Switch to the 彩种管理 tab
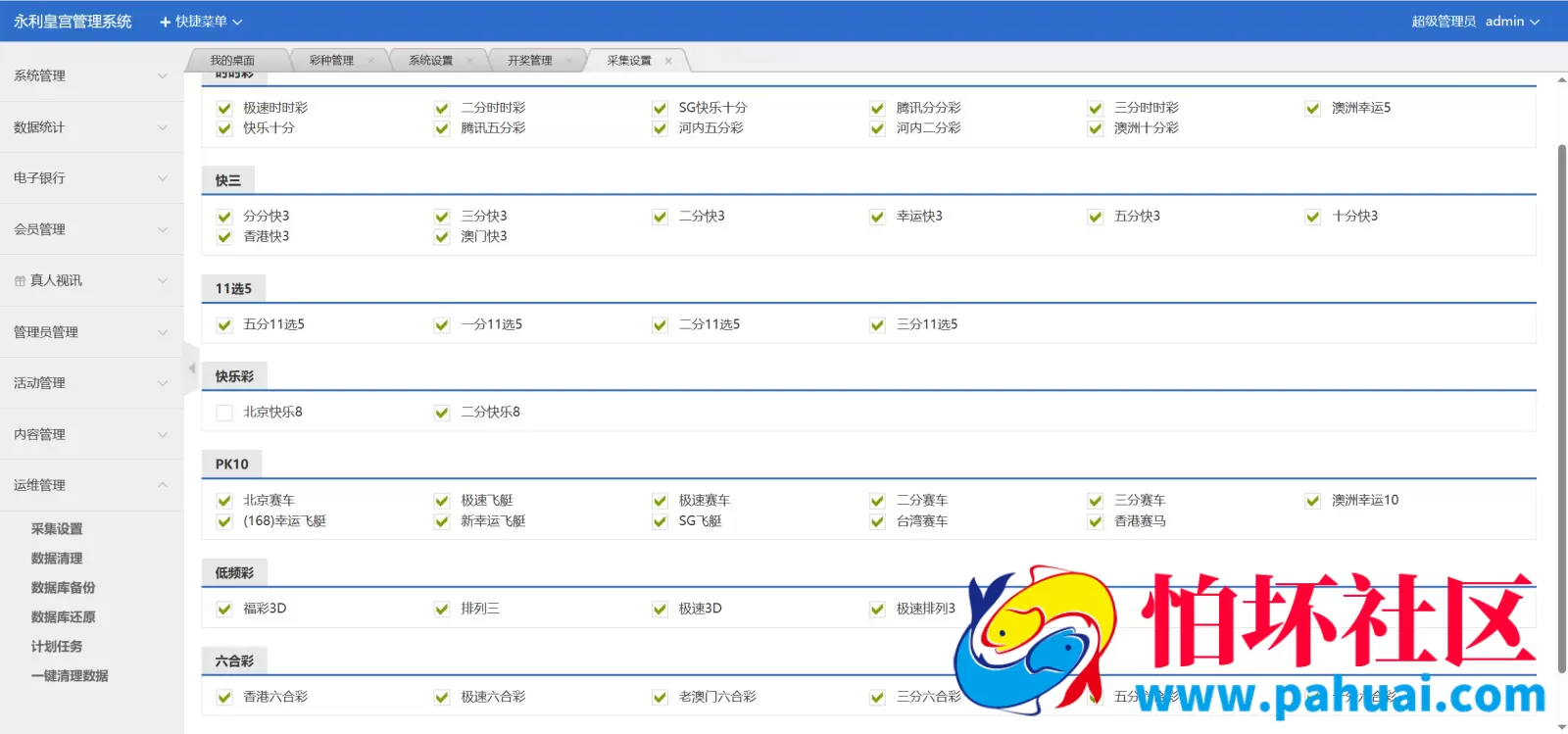 click(331, 61)
